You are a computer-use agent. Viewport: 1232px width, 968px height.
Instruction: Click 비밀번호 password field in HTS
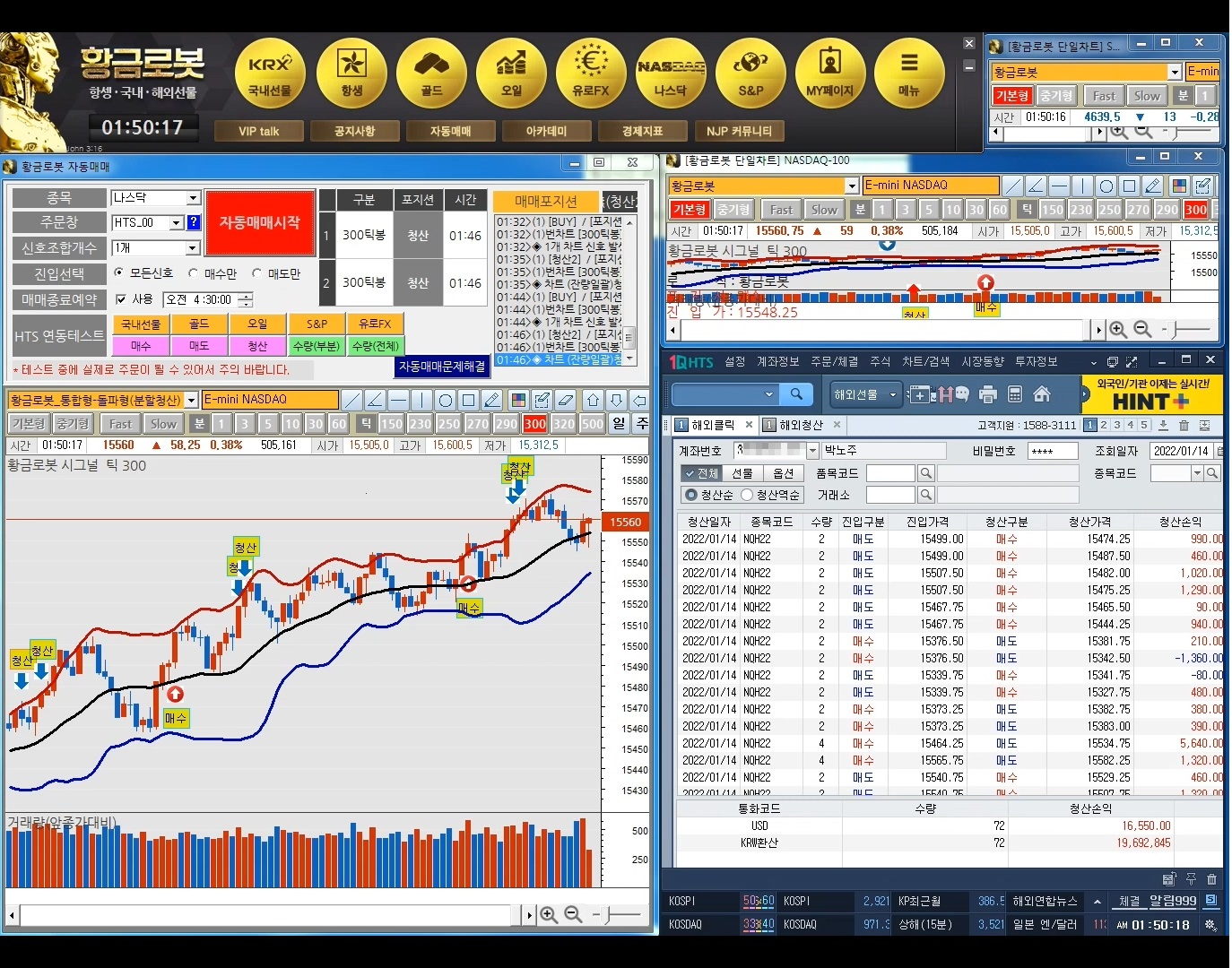click(1053, 451)
